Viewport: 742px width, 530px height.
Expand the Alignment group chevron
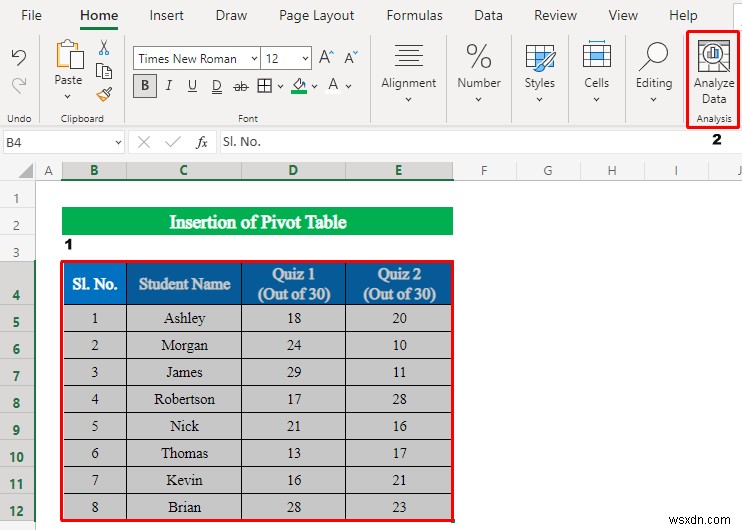(408, 99)
